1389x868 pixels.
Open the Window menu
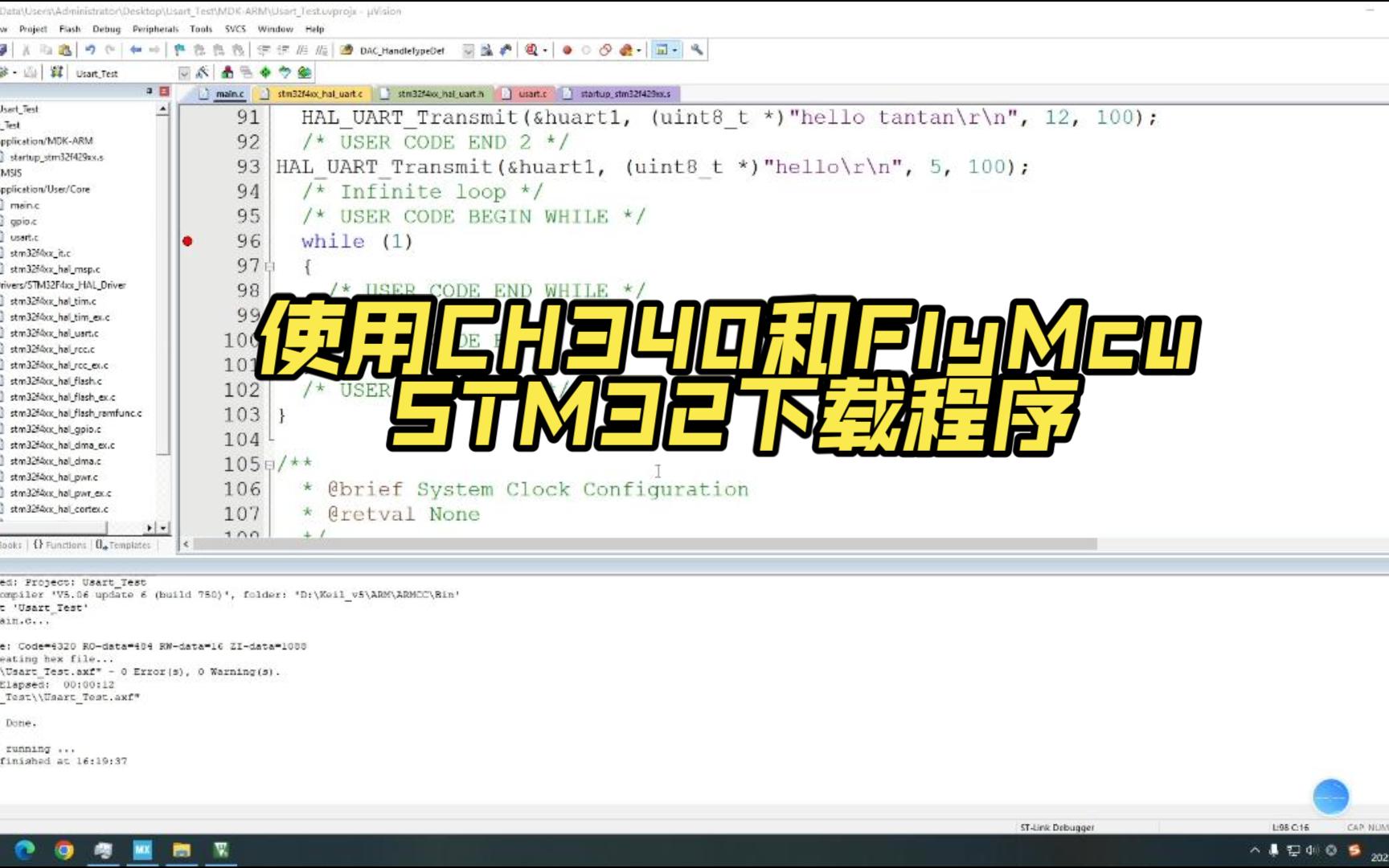[x=276, y=29]
